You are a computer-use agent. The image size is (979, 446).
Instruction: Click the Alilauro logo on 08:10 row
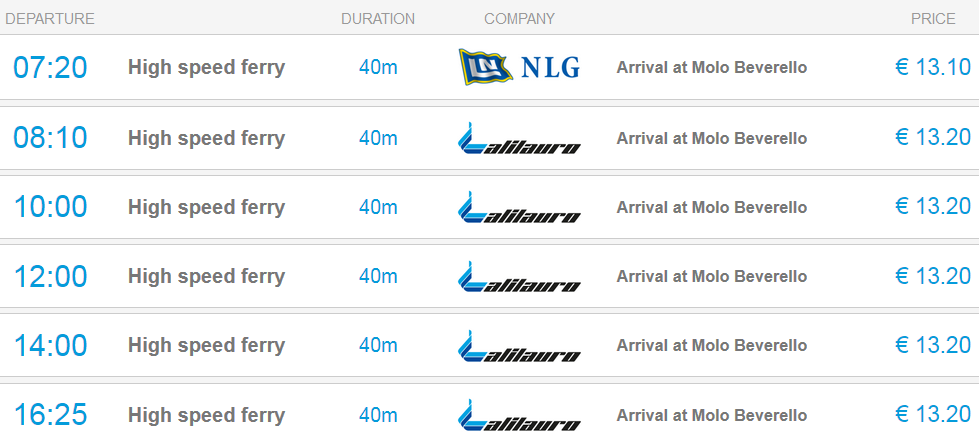tap(519, 138)
